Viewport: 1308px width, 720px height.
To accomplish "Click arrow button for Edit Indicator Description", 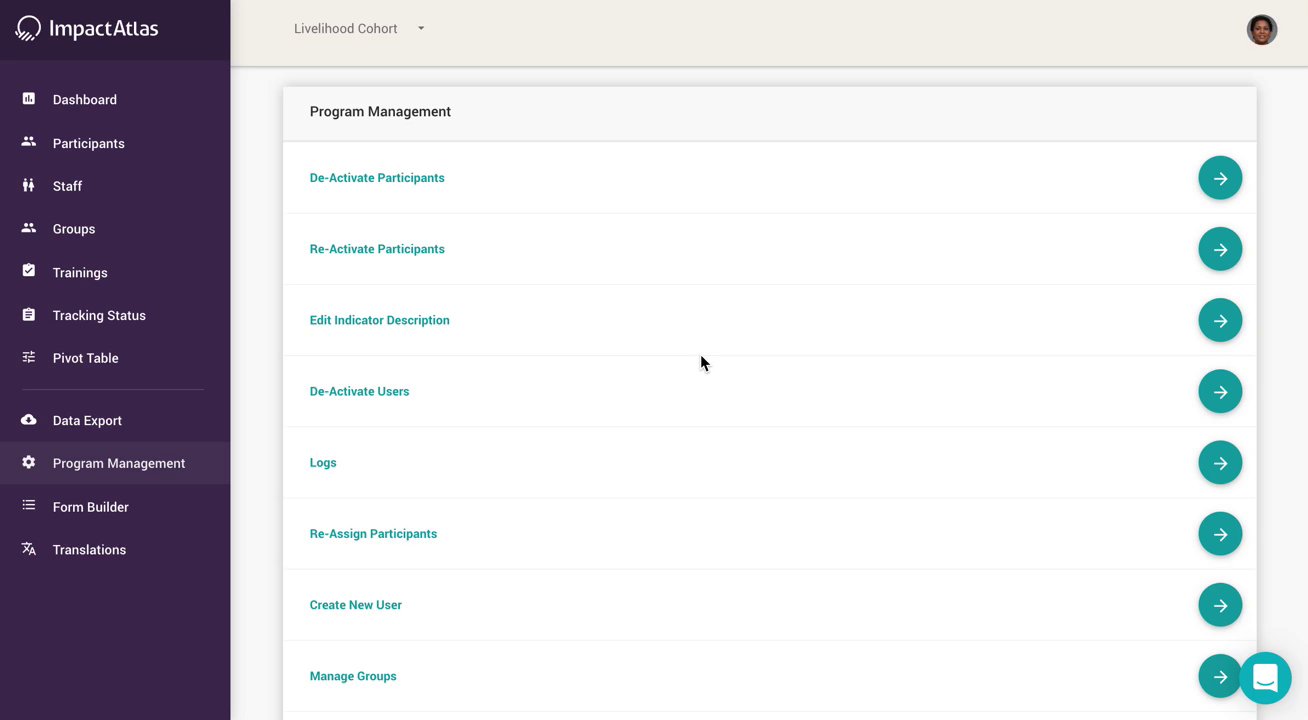I will pos(1220,320).
